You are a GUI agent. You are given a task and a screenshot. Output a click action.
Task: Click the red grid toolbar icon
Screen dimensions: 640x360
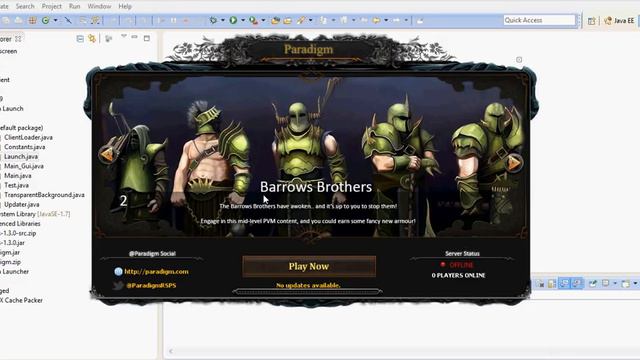[x=32, y=20]
